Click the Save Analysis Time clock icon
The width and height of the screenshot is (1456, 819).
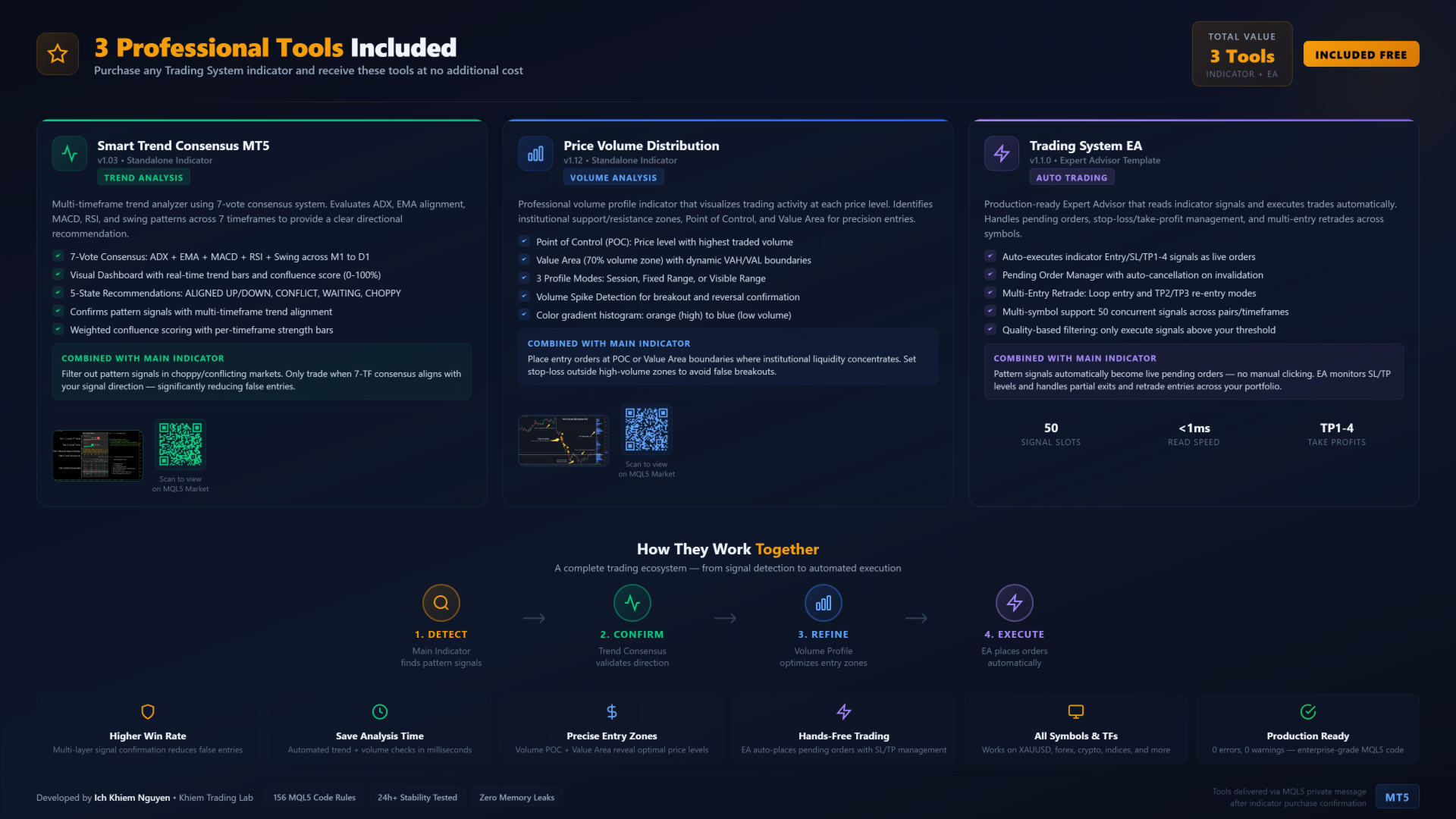[380, 711]
